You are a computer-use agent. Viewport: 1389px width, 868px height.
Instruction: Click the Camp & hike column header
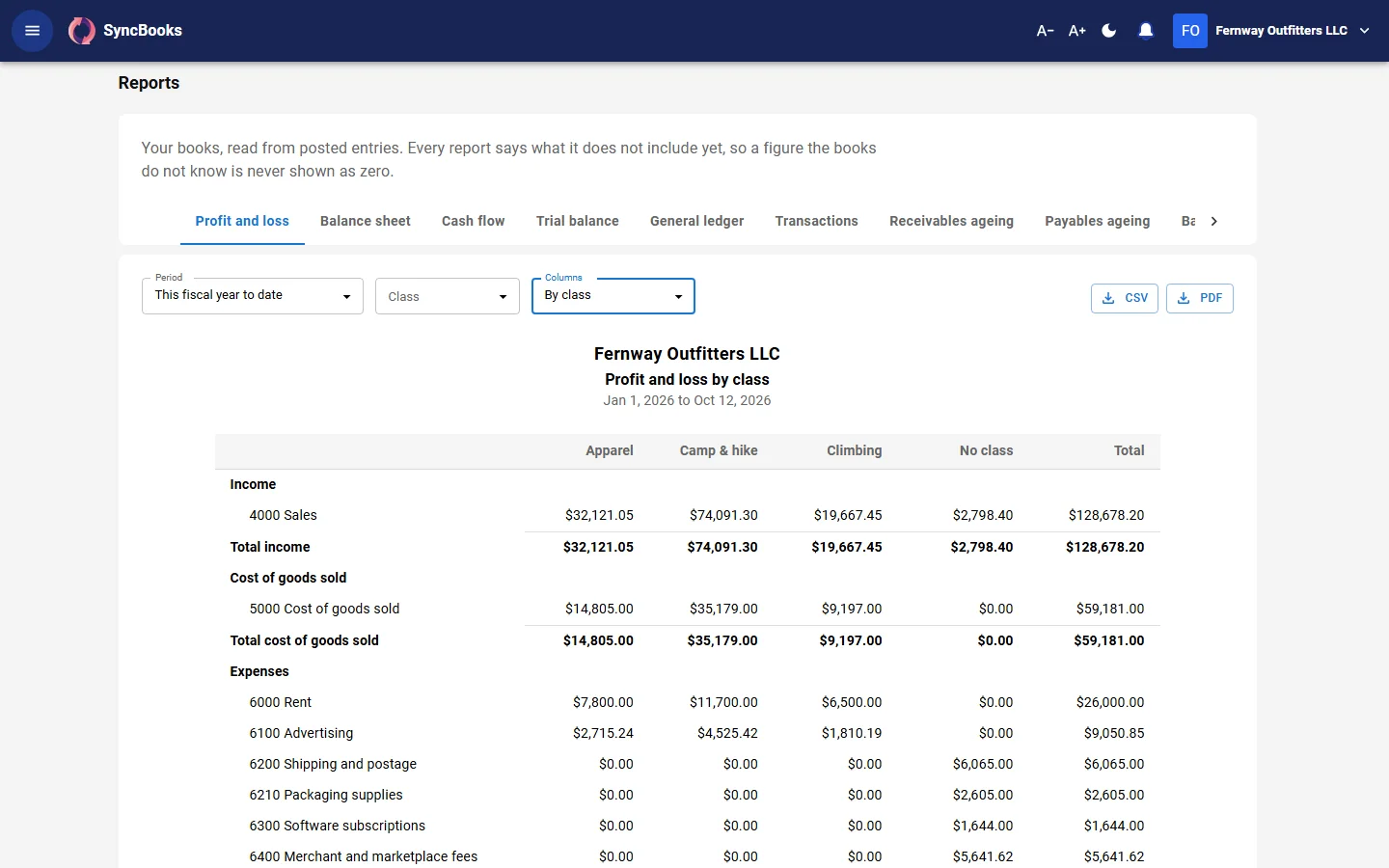(719, 450)
